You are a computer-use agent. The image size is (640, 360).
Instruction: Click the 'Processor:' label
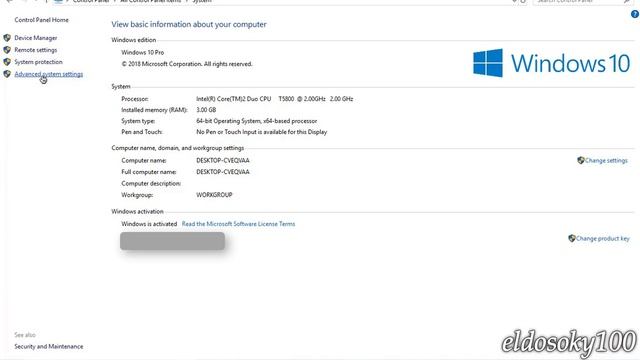pyautogui.click(x=135, y=99)
